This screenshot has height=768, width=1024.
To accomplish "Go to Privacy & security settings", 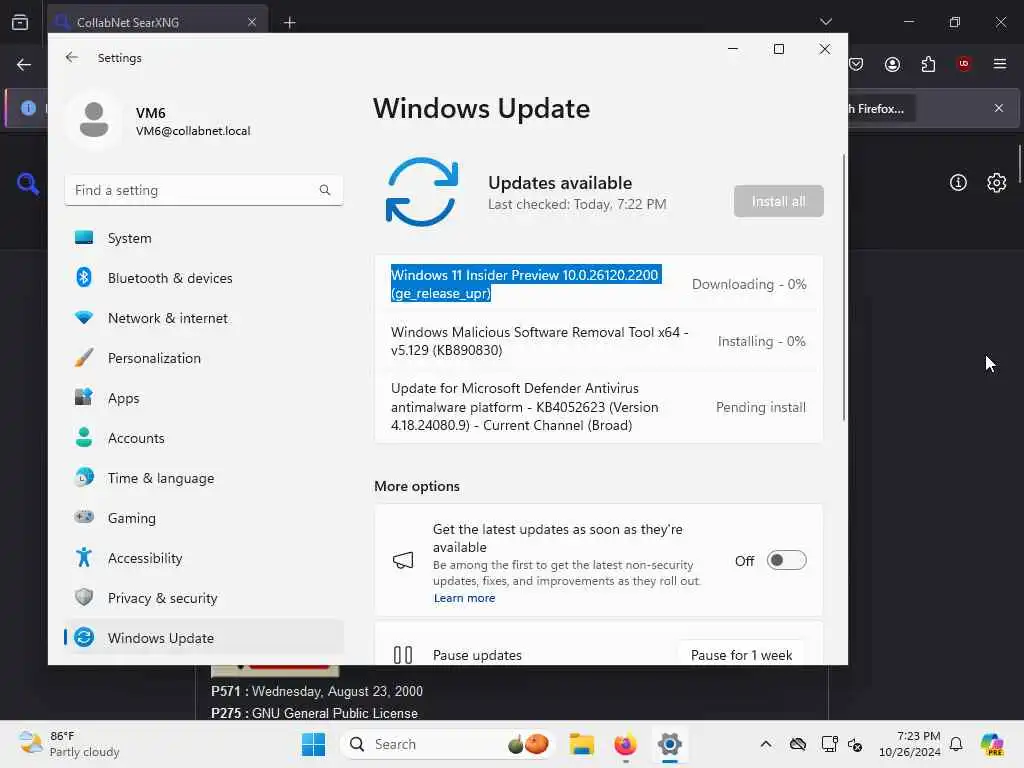I will 204,598.
